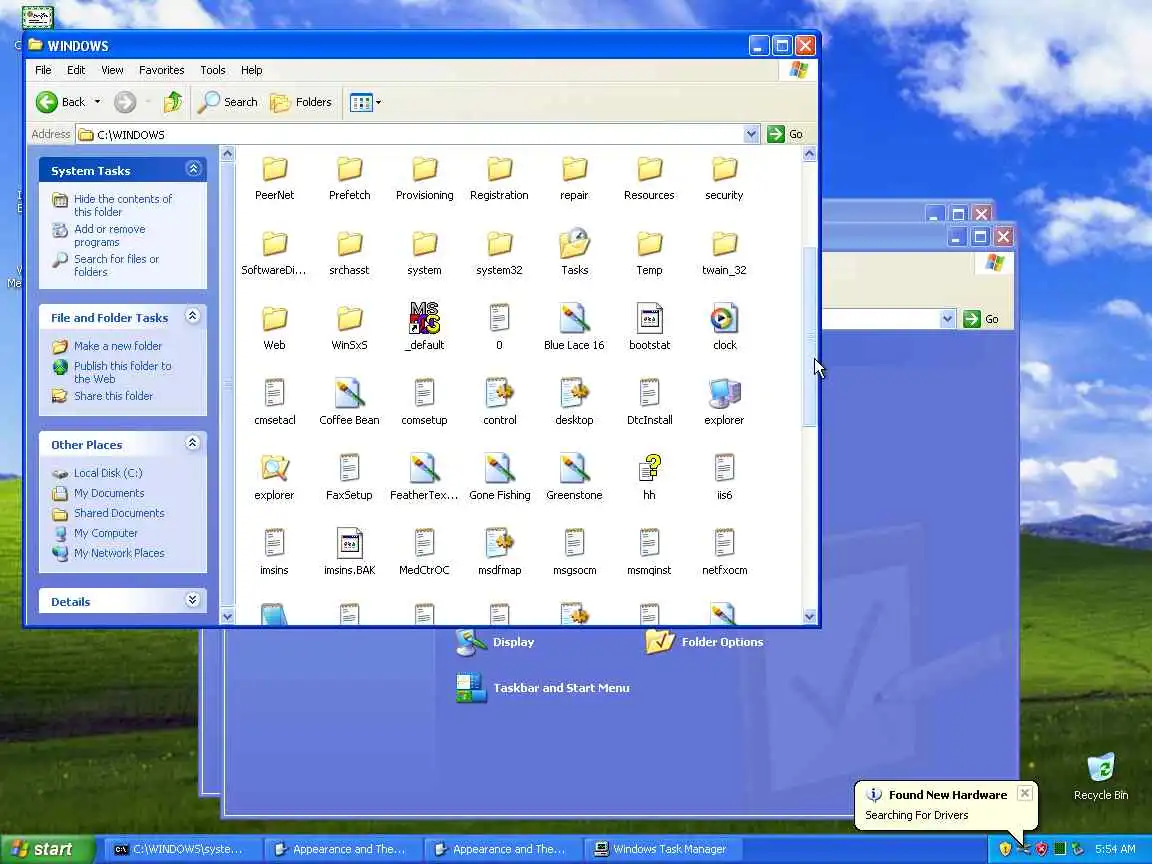Collapse the Other Places panel
Screen dimensions: 1152x864
192,442
